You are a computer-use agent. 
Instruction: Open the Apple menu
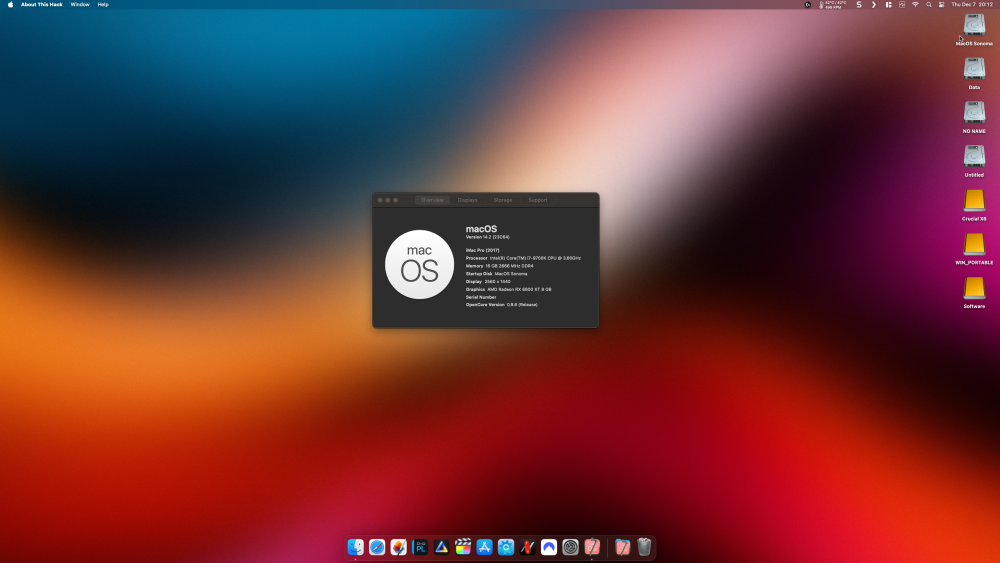[x=10, y=4]
